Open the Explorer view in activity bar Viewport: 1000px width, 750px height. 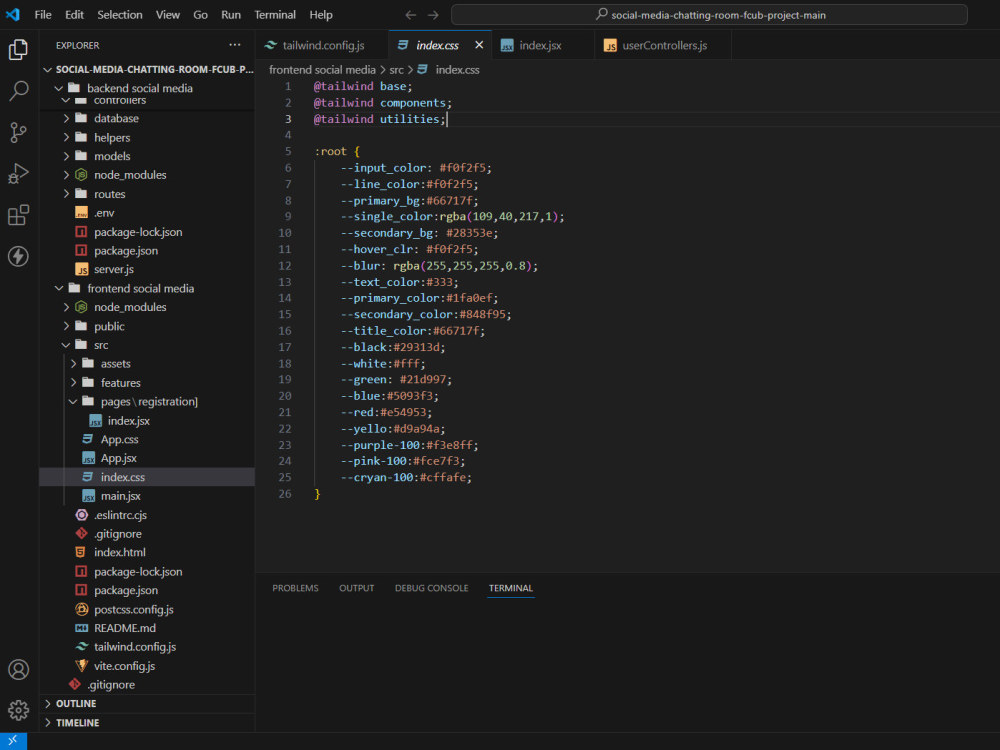[18, 50]
